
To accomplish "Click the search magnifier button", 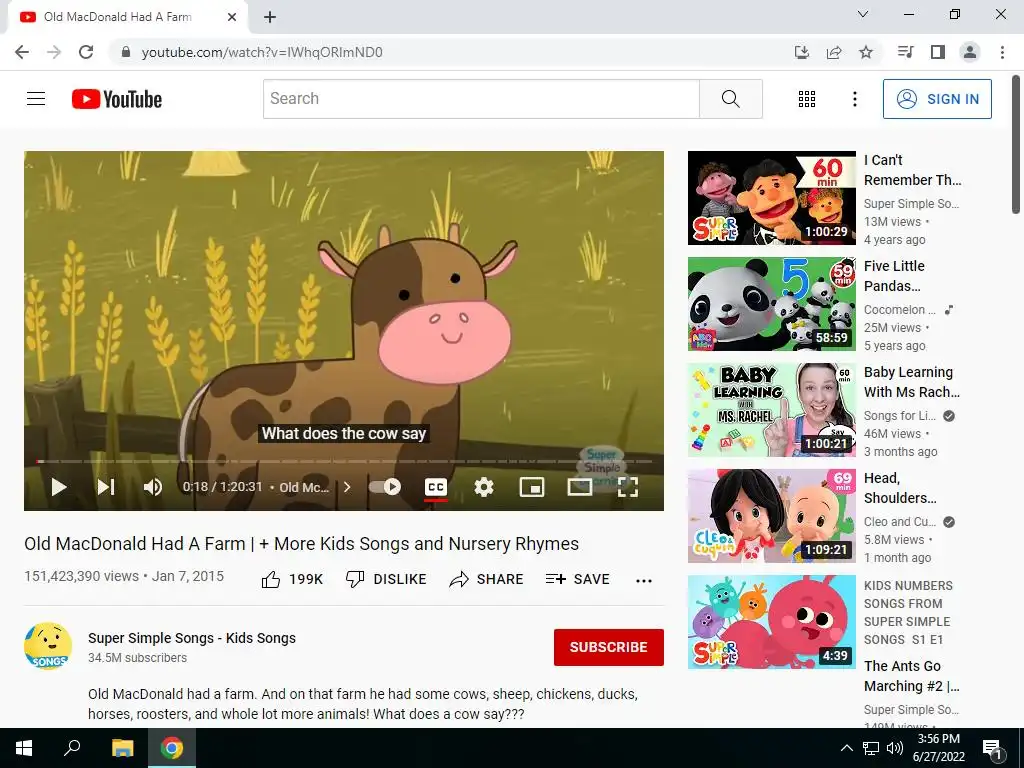I will tap(731, 99).
